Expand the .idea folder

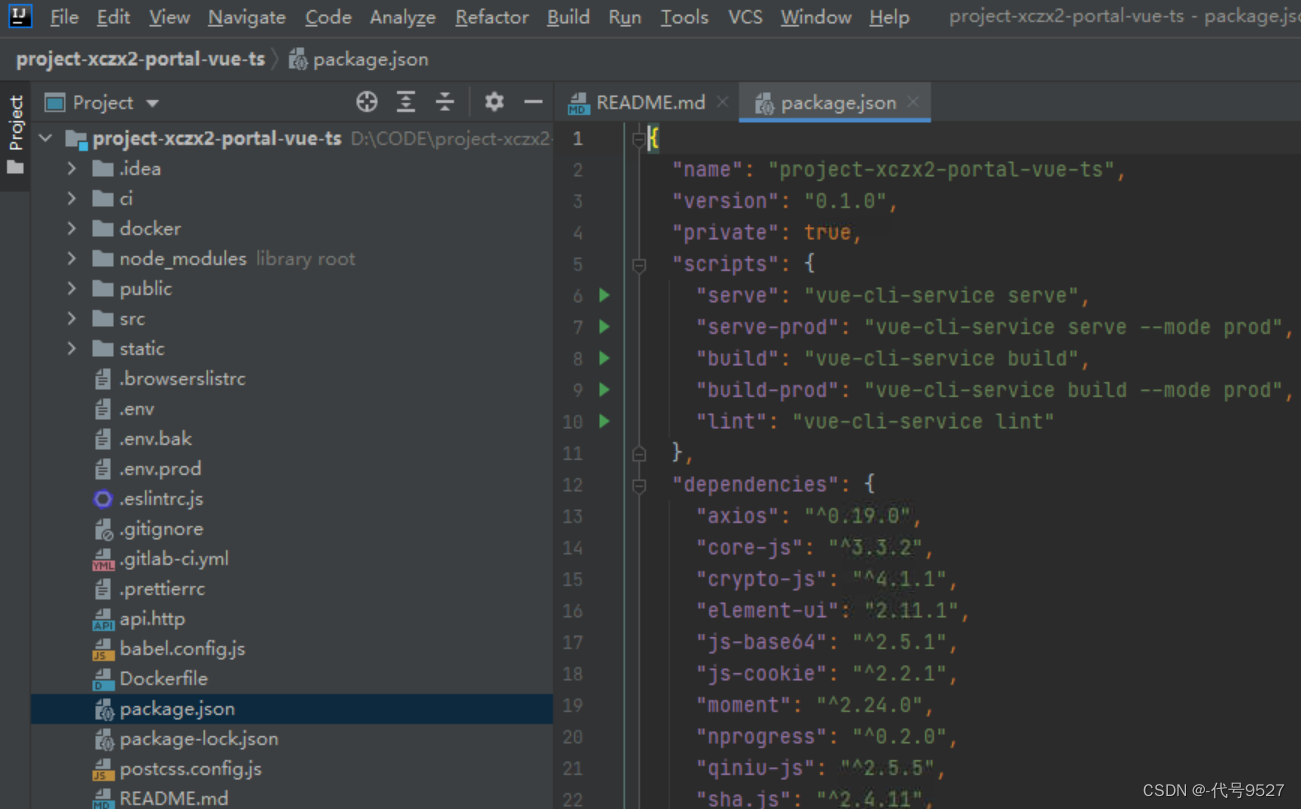click(72, 169)
